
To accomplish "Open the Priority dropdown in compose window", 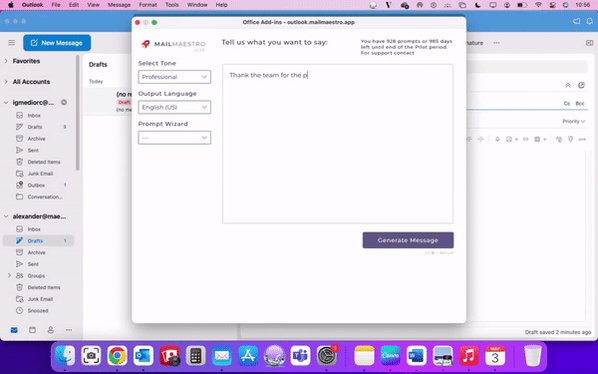I will pos(574,121).
